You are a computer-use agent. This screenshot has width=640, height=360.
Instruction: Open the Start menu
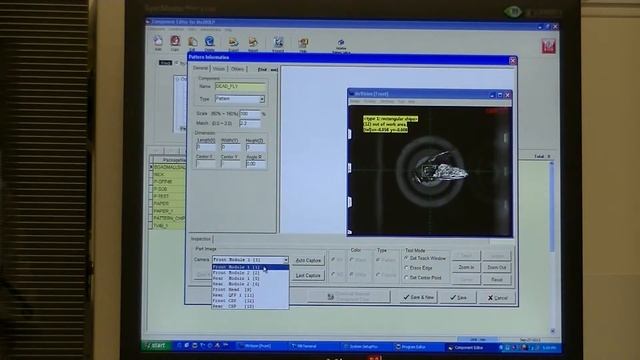[x=156, y=345]
